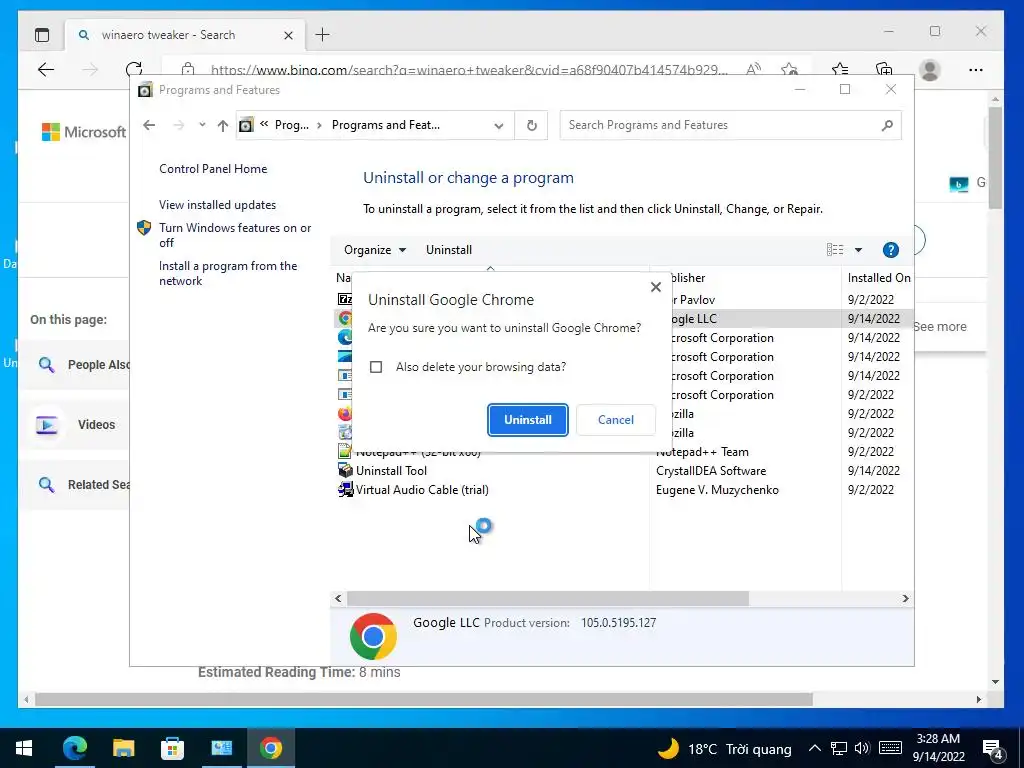Close the Uninstall Google Chrome dialog

pos(656,287)
